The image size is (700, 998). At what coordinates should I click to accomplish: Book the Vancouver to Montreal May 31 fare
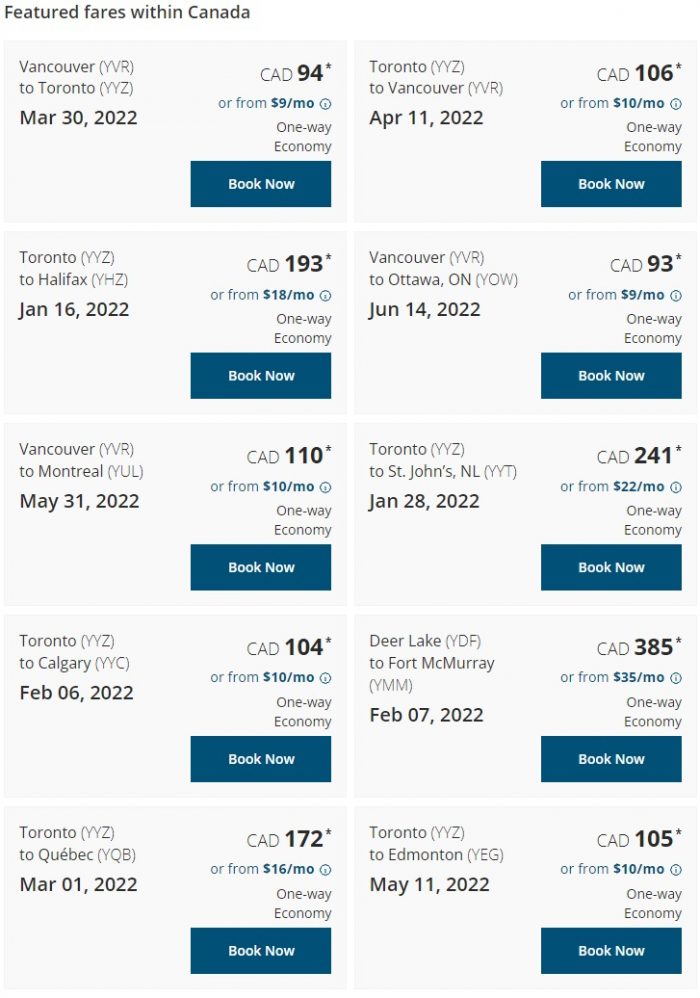(x=261, y=567)
